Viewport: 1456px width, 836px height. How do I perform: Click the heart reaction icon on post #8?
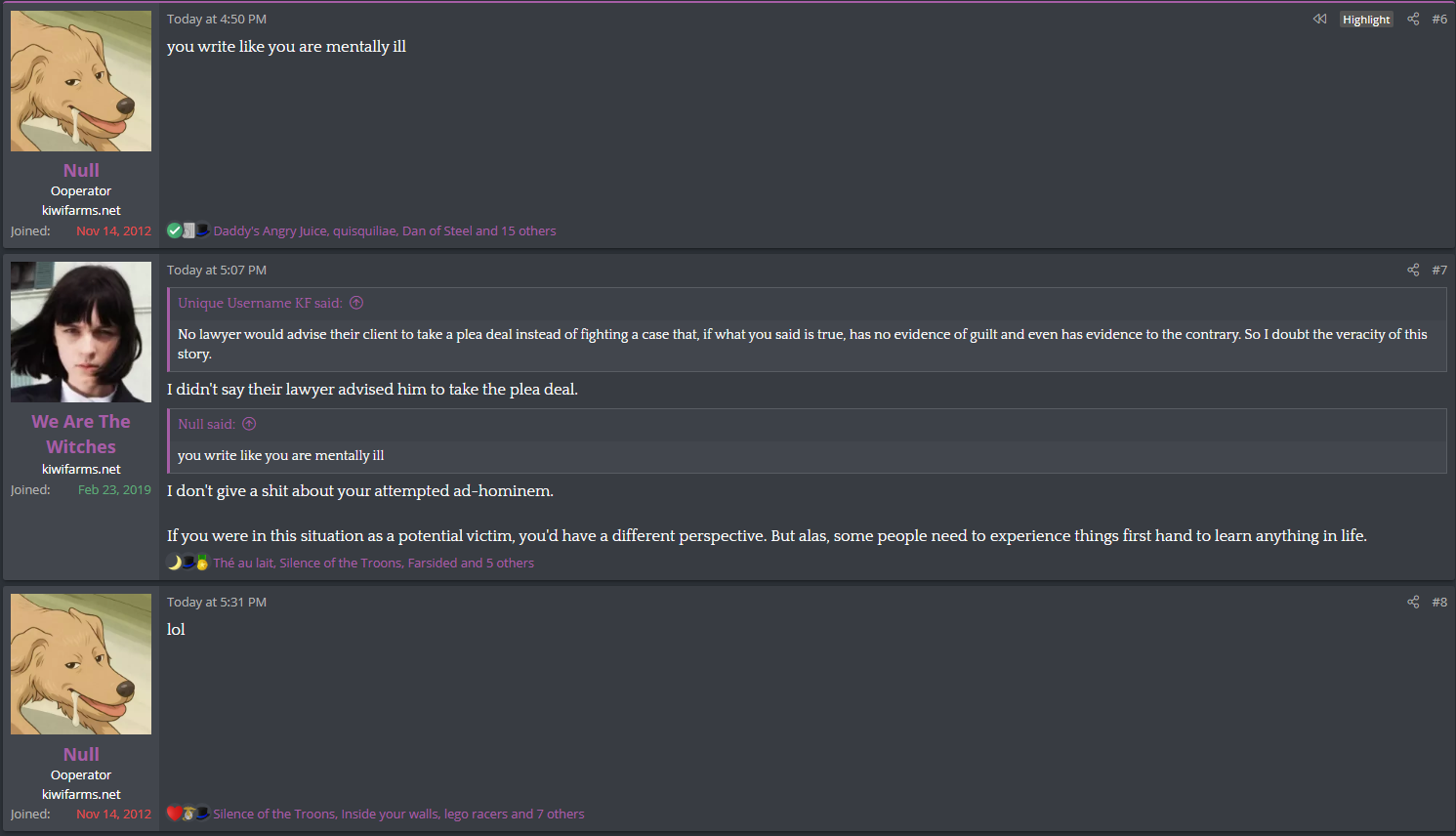click(174, 814)
